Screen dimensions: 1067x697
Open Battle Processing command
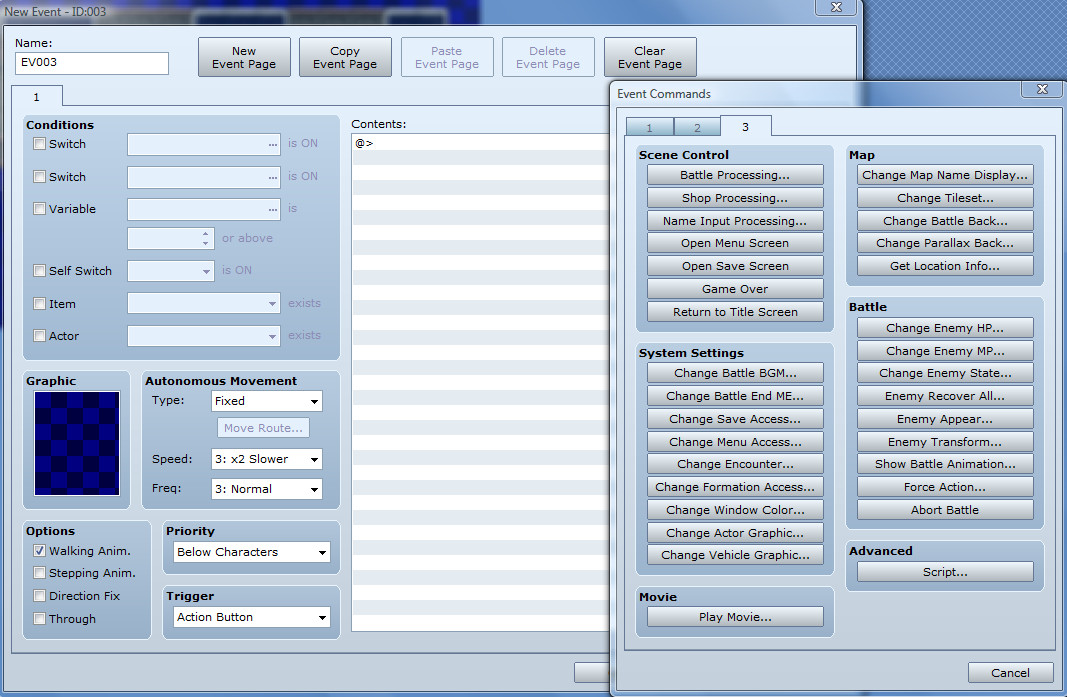pos(735,175)
